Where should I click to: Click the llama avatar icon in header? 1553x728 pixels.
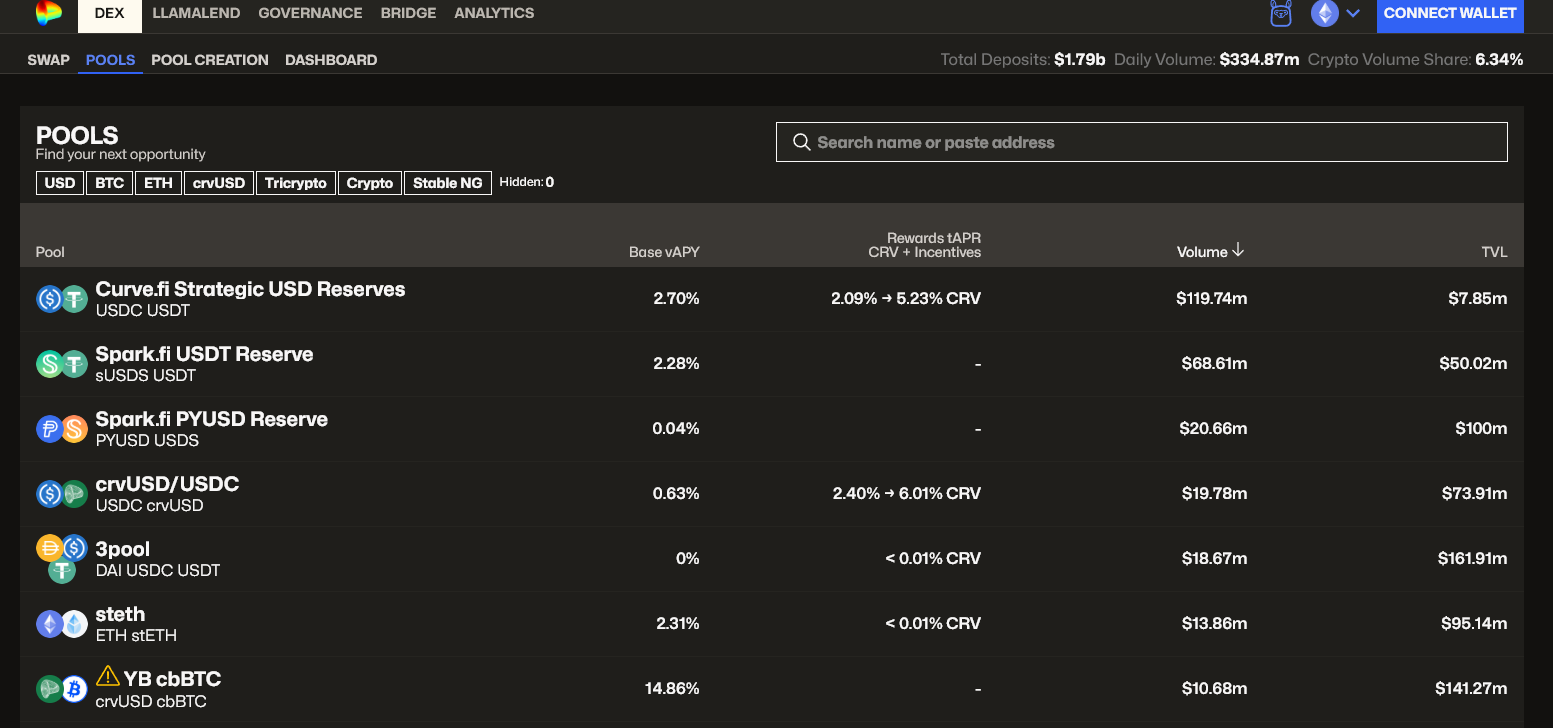click(1281, 13)
